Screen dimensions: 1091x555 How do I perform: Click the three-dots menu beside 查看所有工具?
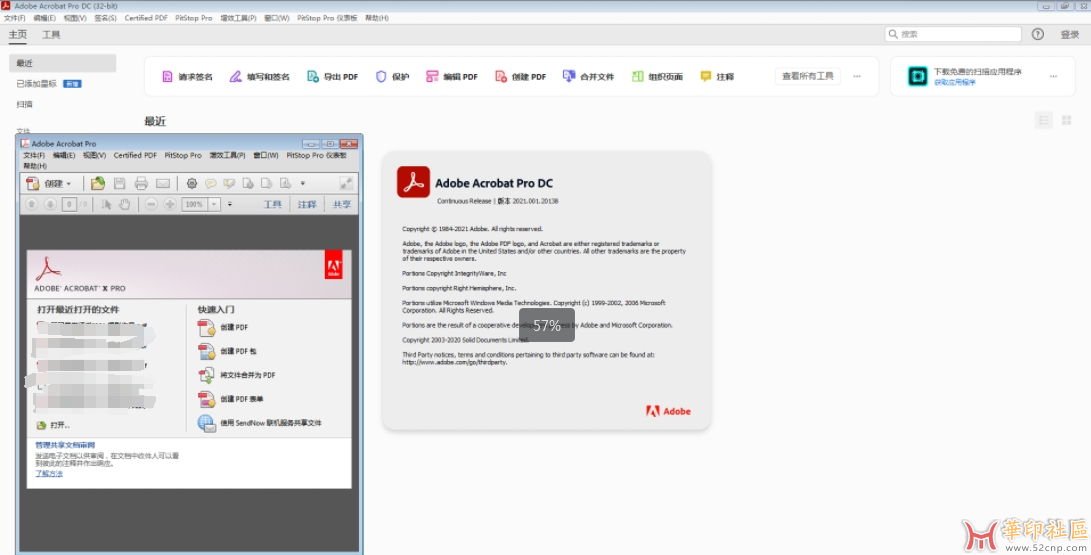[x=856, y=77]
